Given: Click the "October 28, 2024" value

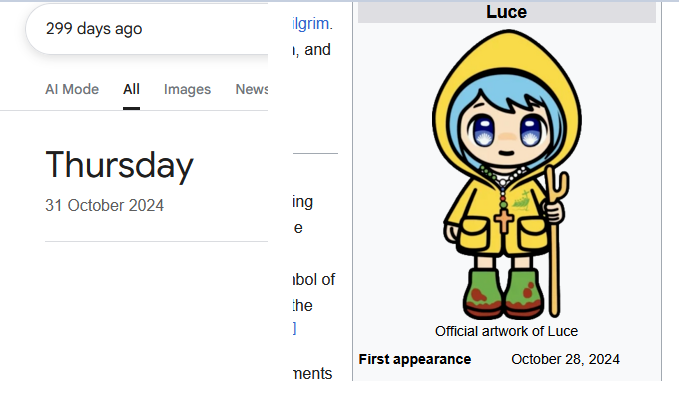Looking at the screenshot, I should 565,359.
